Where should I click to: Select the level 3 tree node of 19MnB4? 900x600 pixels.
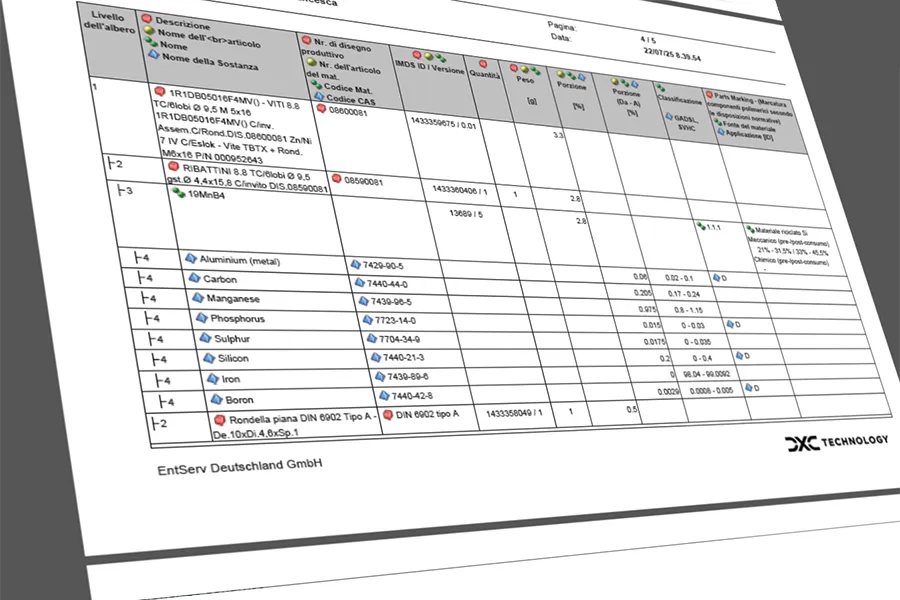pos(125,190)
